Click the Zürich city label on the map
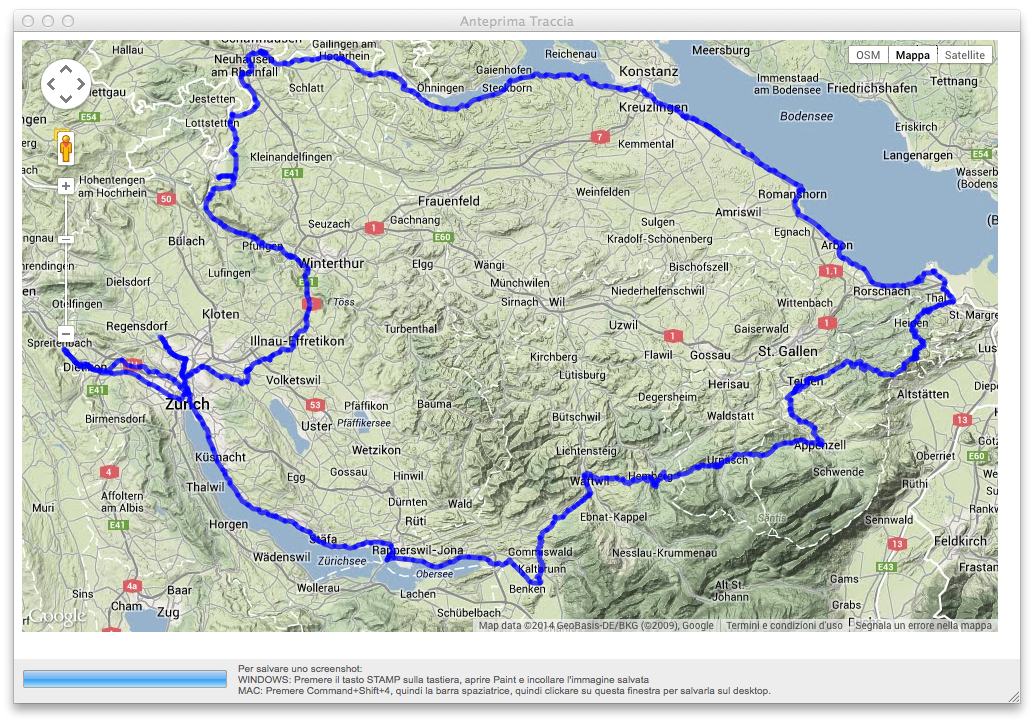Viewport: 1034px width, 723px height. click(x=187, y=404)
